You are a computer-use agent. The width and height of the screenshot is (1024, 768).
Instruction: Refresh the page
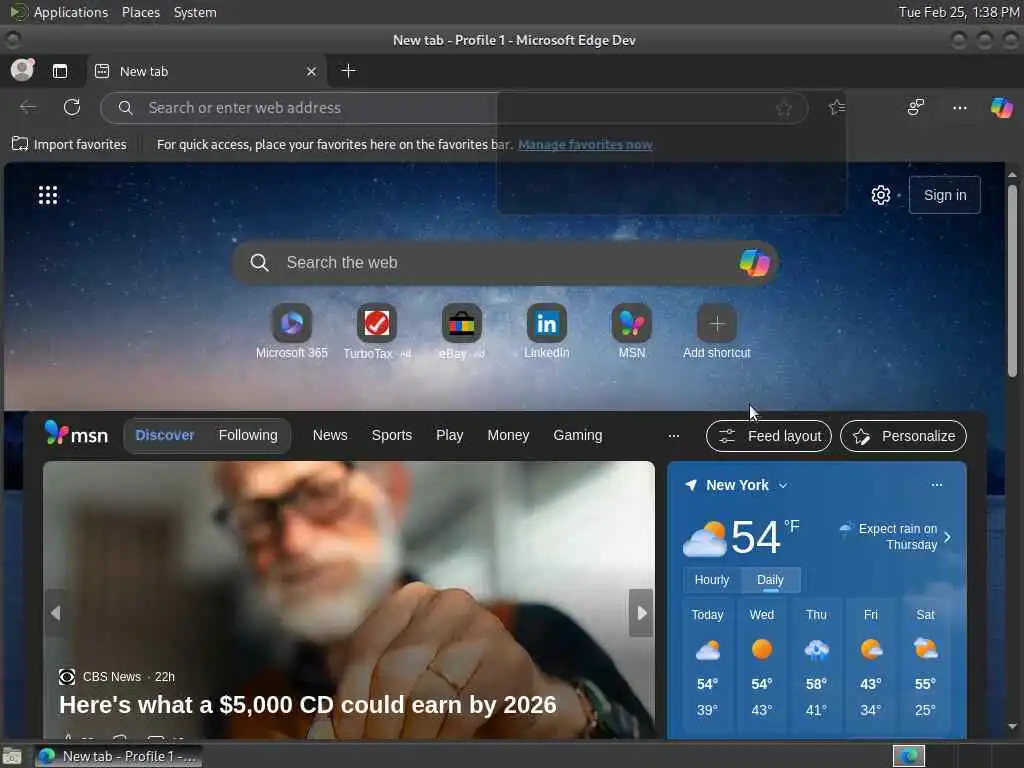[72, 107]
